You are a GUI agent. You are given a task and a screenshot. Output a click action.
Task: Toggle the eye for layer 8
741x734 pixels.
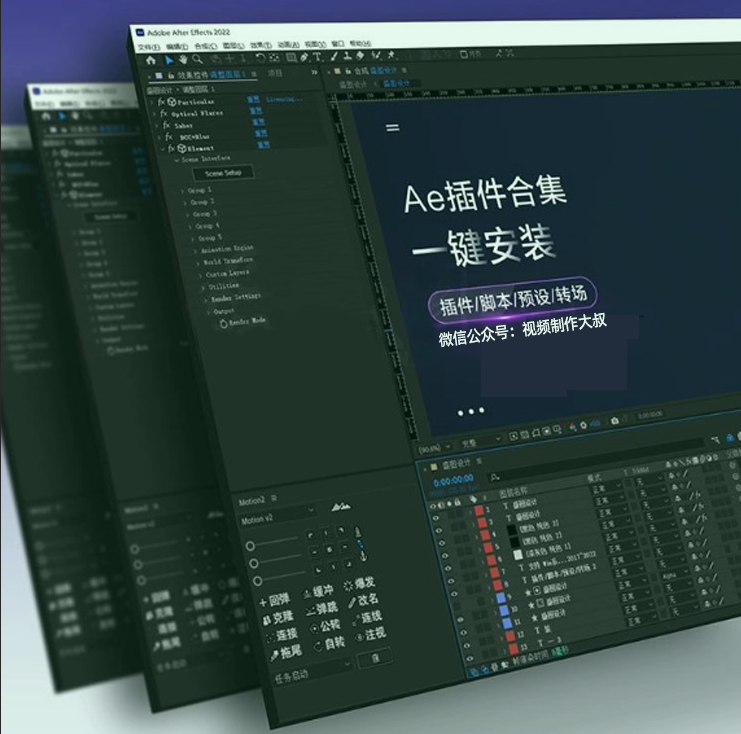[x=455, y=594]
